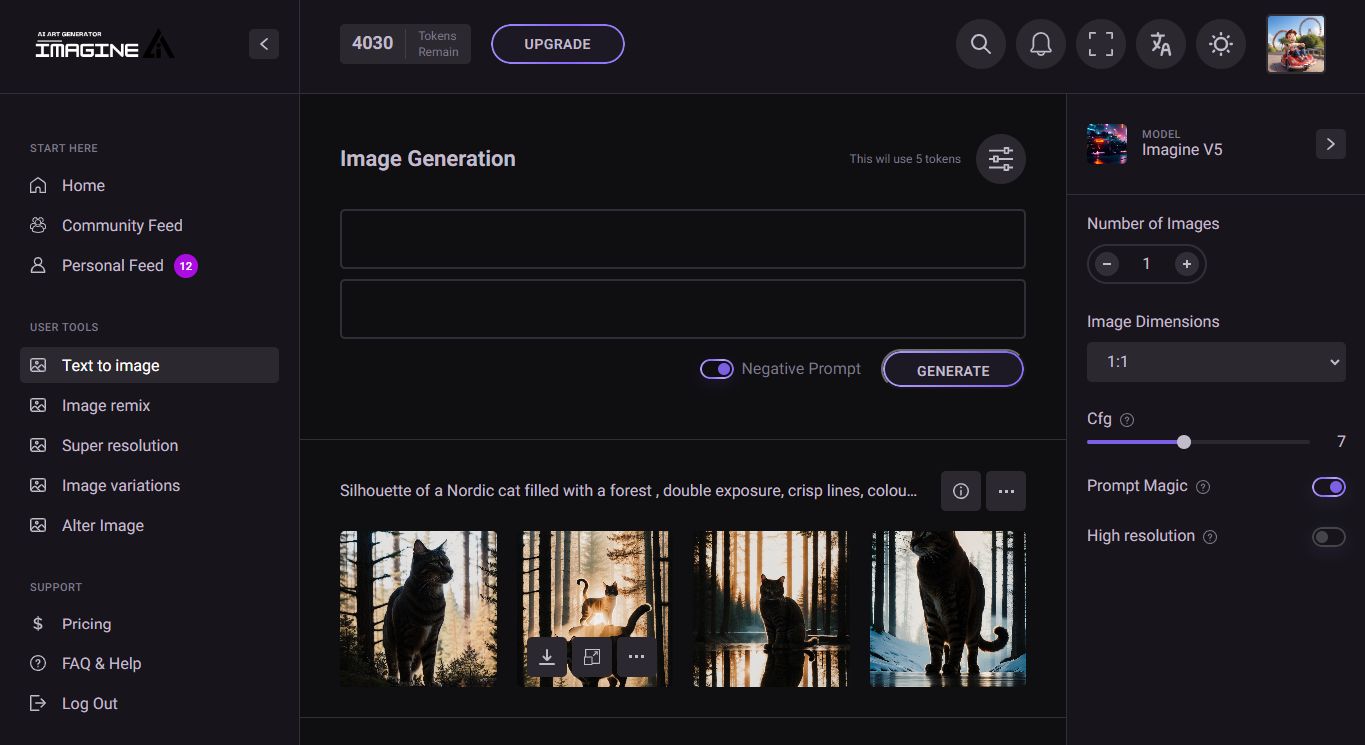Open the language translation icon
Viewport: 1365px width, 745px height.
[x=1161, y=44]
